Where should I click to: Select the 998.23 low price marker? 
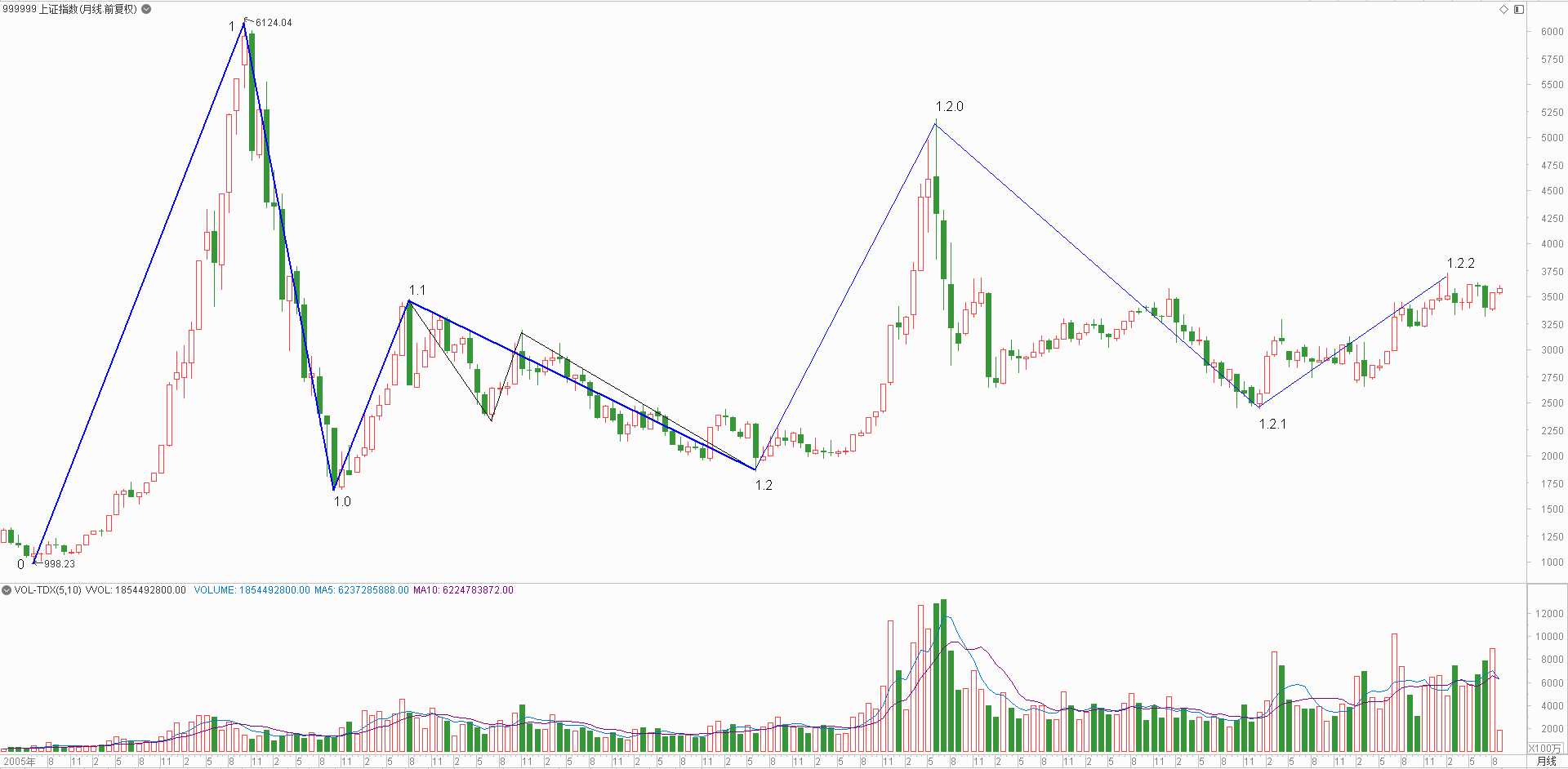click(x=60, y=564)
